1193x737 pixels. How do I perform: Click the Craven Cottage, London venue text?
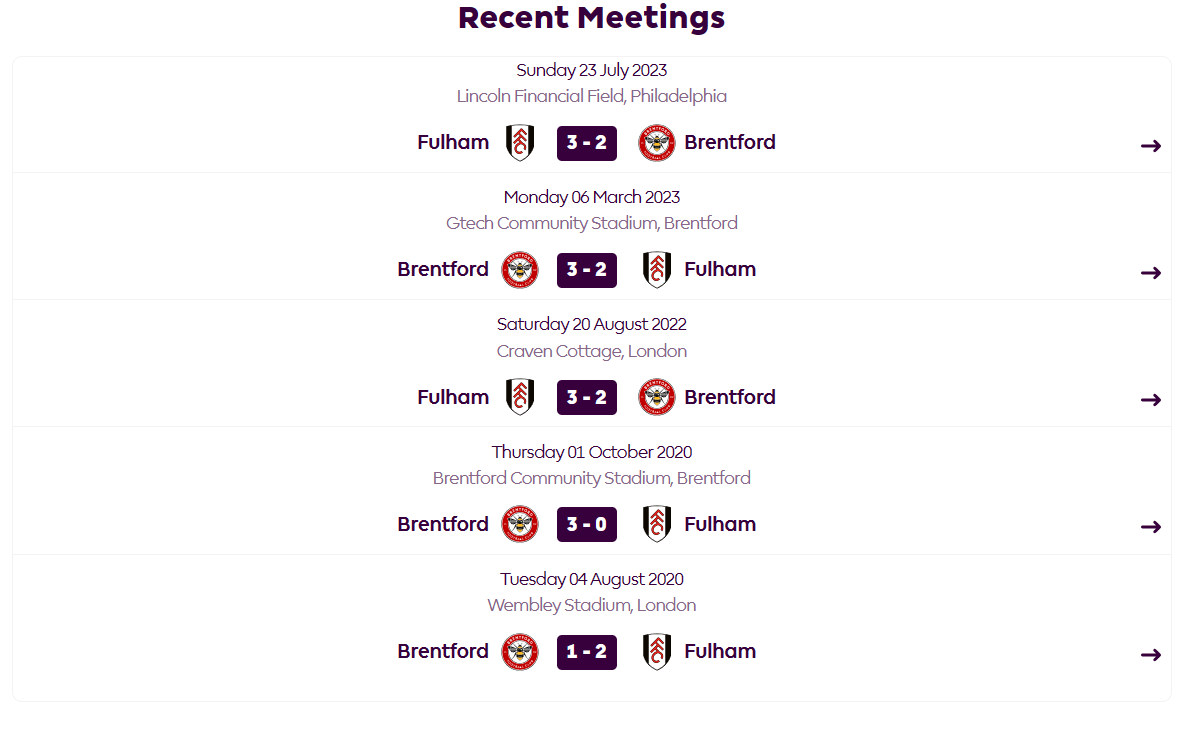592,351
